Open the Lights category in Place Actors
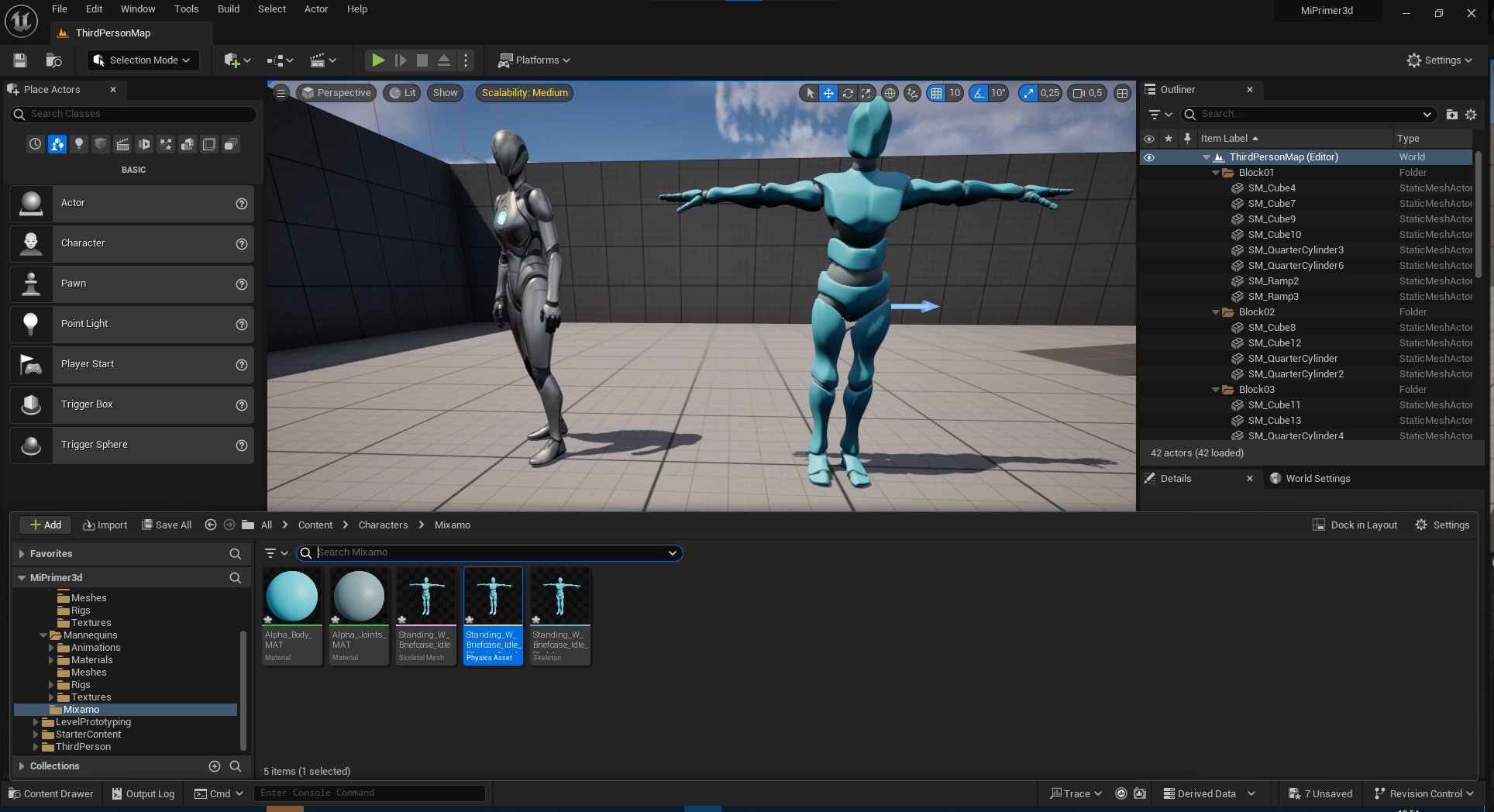This screenshot has width=1494, height=812. (x=79, y=144)
